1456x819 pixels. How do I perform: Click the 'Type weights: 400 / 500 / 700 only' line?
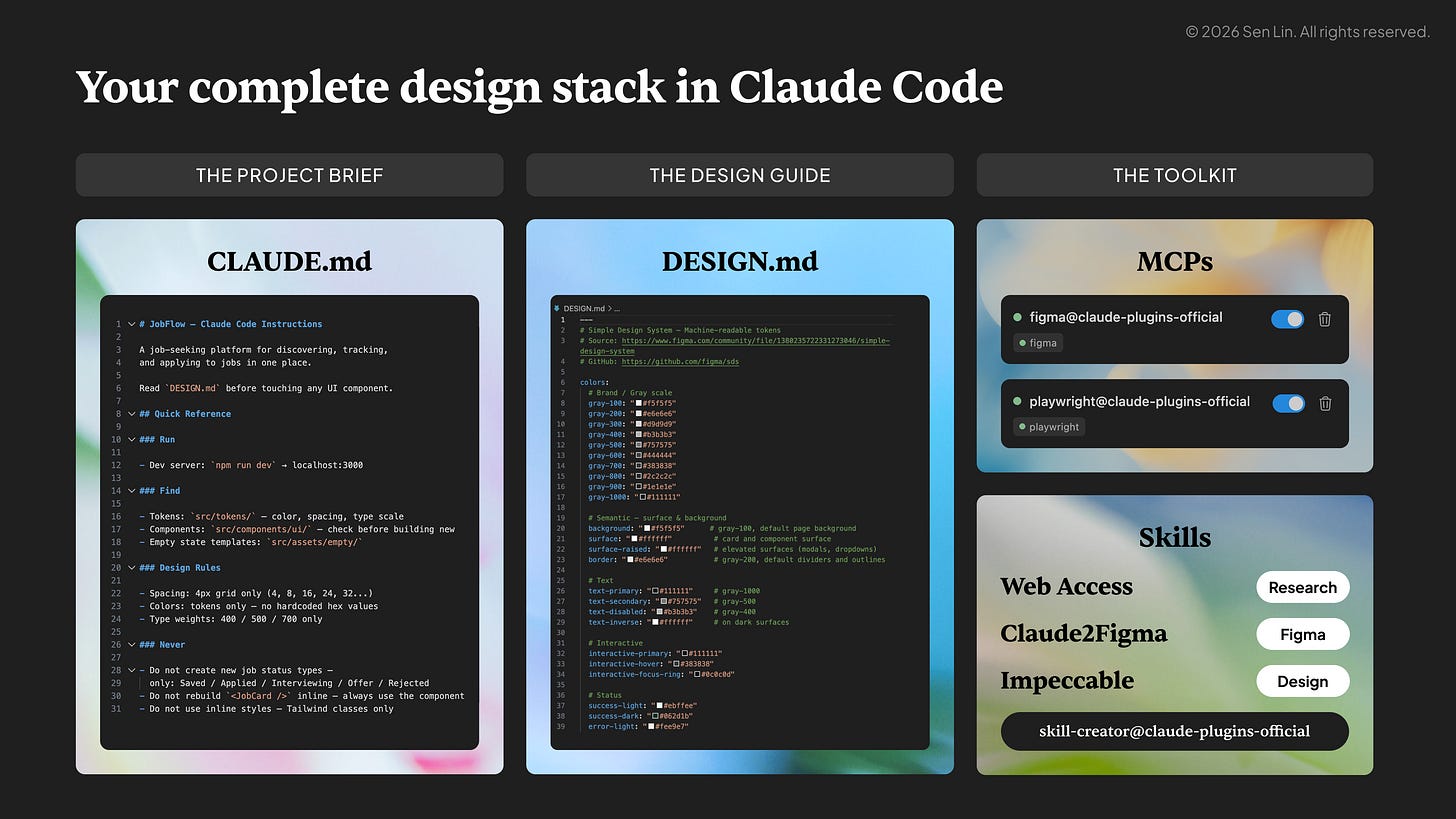pyautogui.click(x=231, y=619)
